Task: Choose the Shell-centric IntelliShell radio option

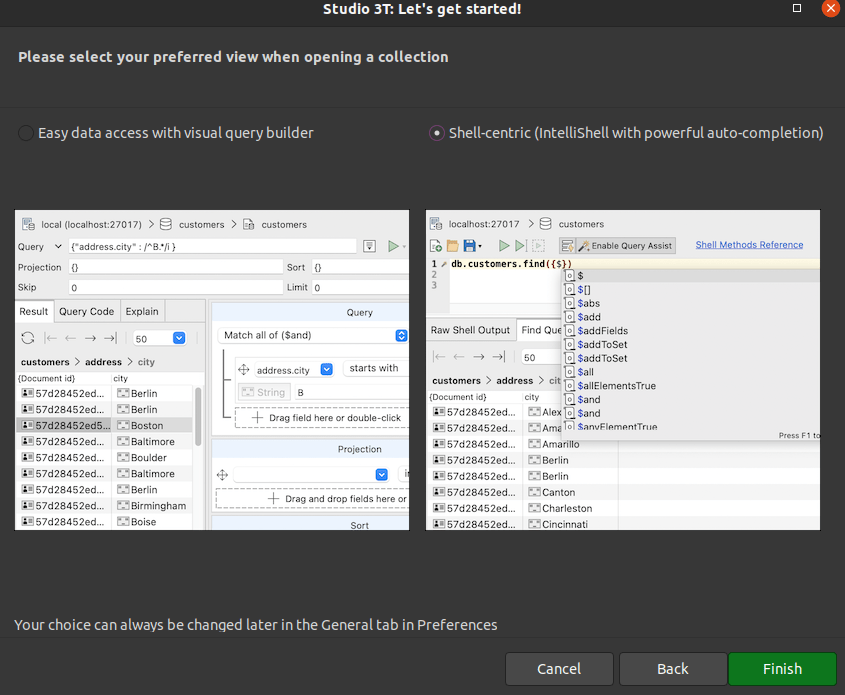Action: (x=626, y=133)
